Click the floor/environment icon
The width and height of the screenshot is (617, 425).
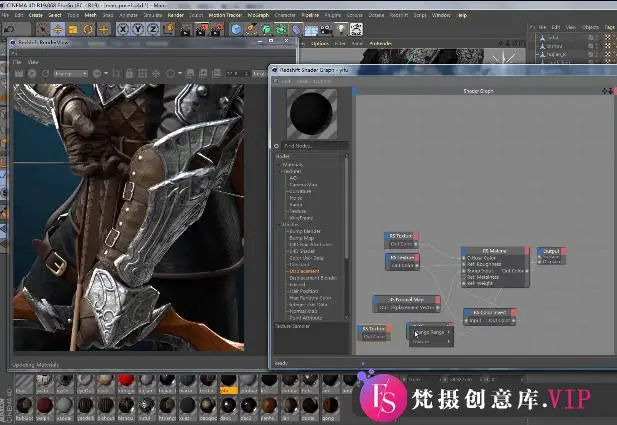pos(311,30)
